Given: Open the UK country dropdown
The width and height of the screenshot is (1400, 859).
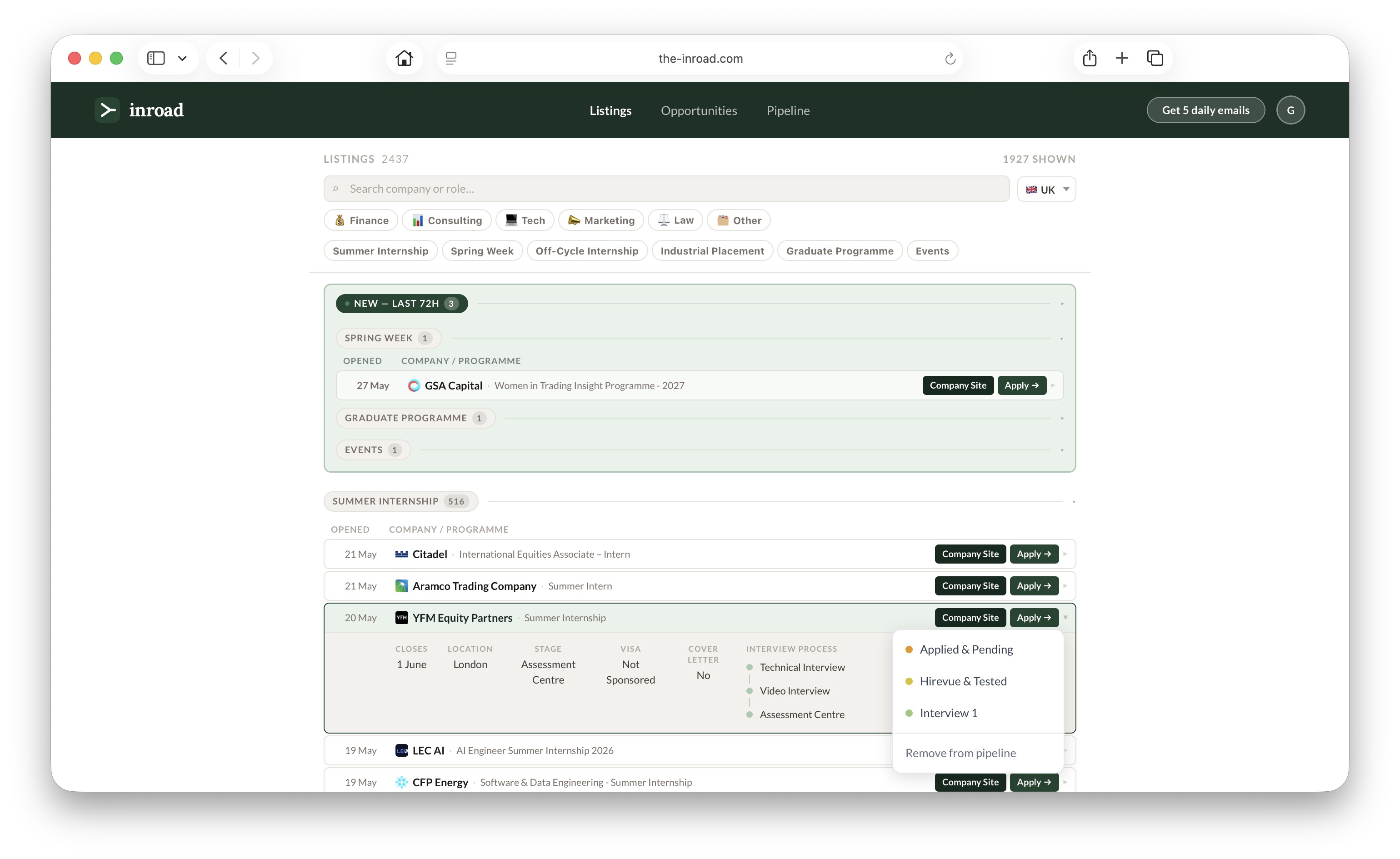Looking at the screenshot, I should 1046,189.
